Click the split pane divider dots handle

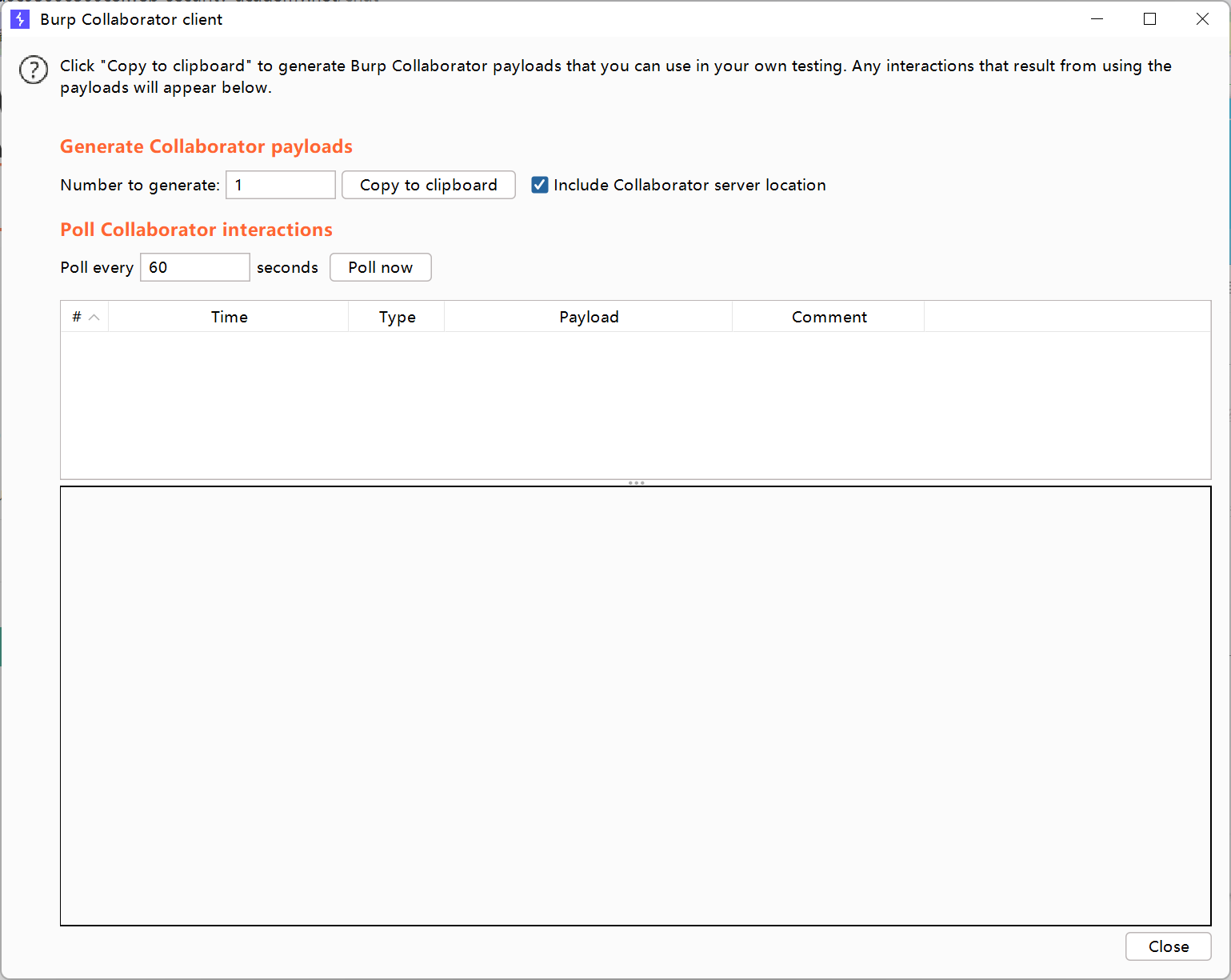point(637,483)
